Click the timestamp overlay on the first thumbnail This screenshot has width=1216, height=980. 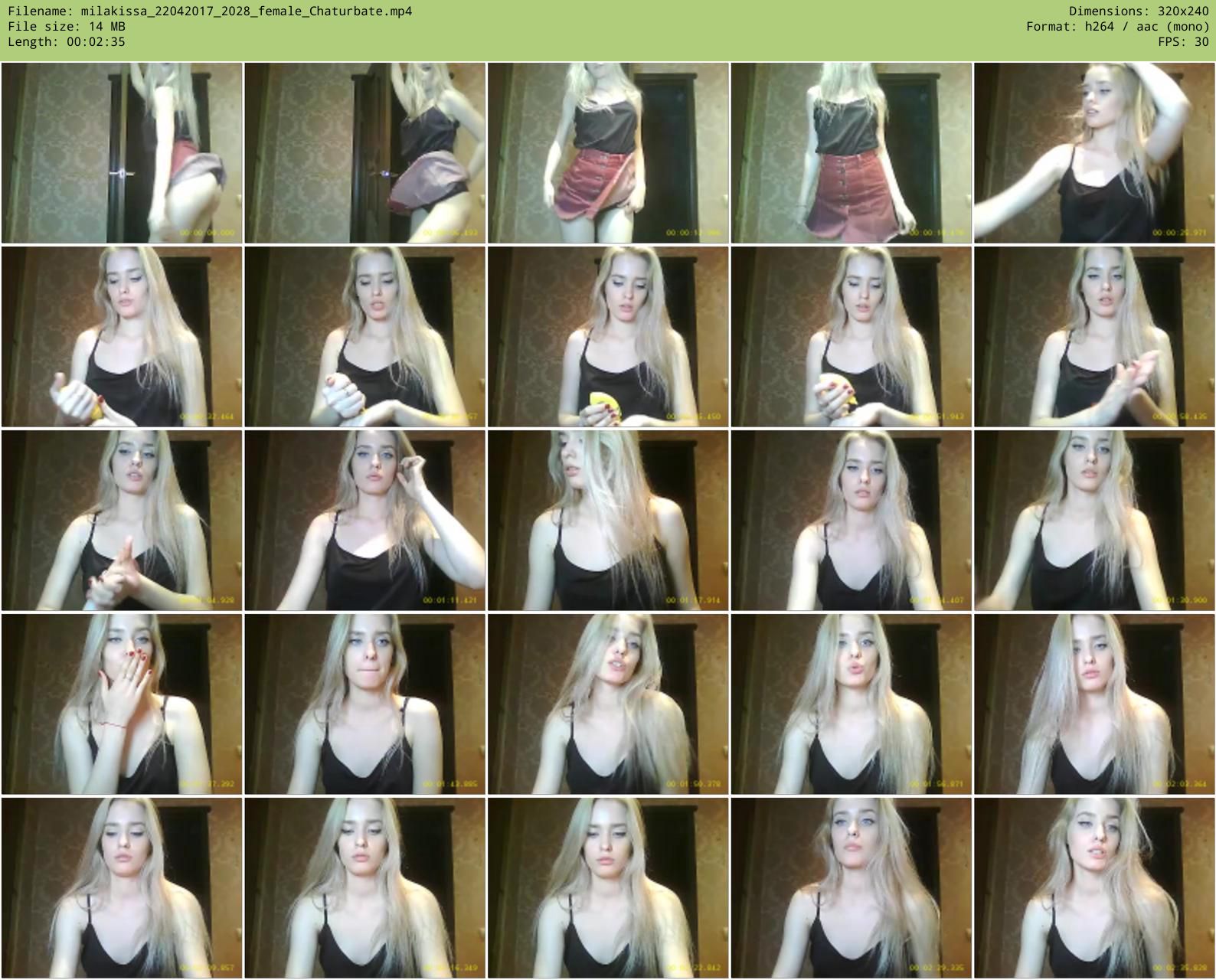coord(207,233)
